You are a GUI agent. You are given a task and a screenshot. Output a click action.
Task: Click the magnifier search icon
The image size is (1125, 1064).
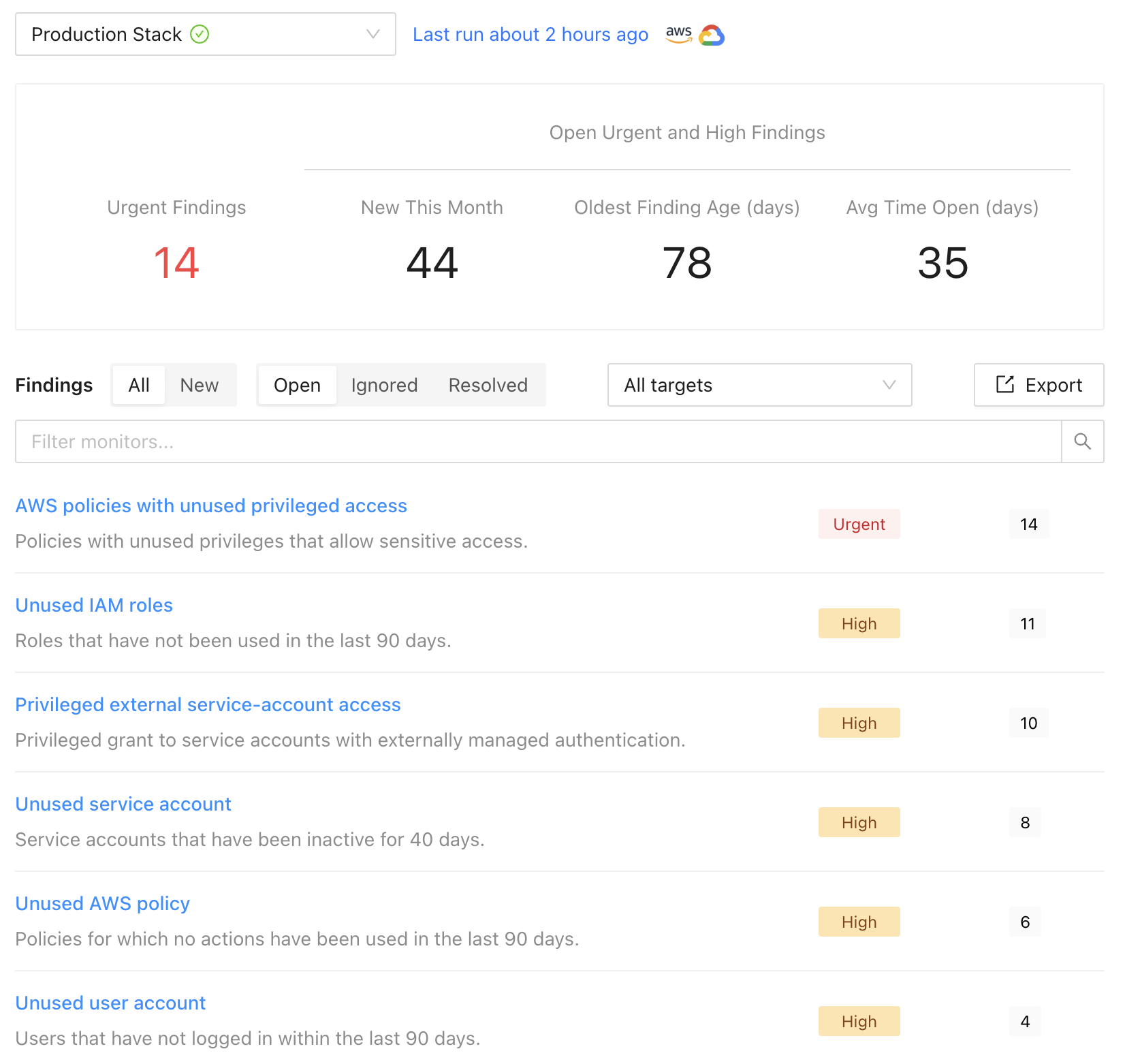[1082, 441]
